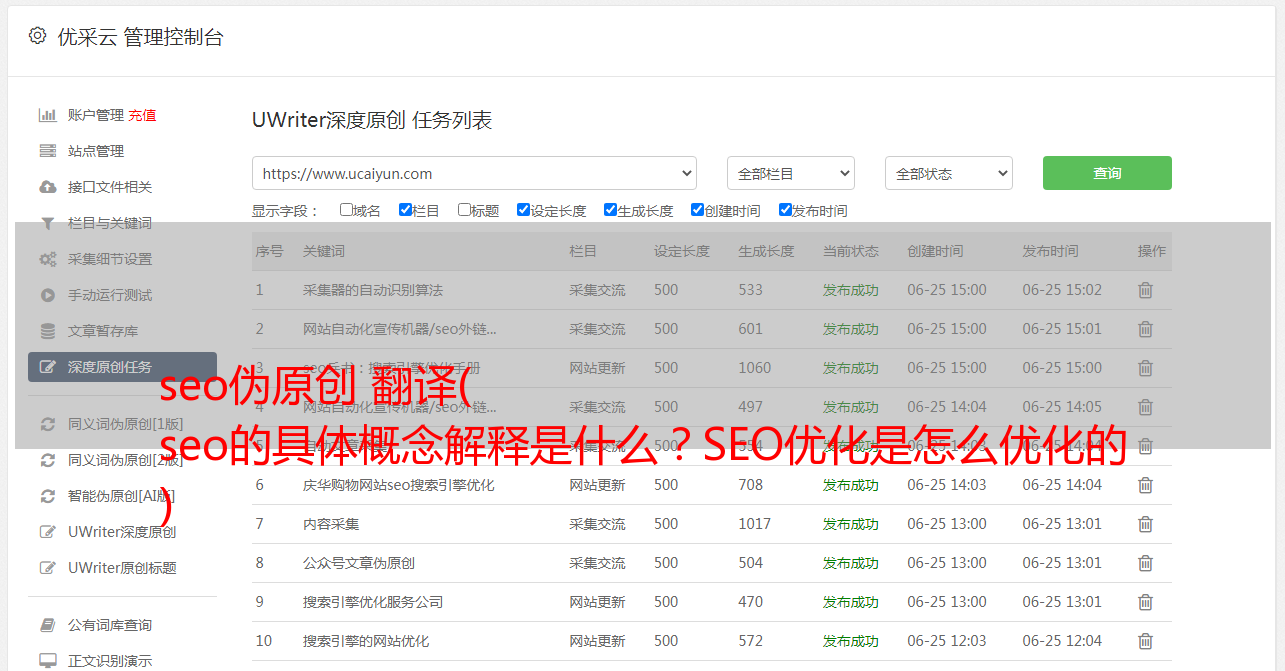The width and height of the screenshot is (1285, 671).
Task: Click the bar chart icon for 账户管理
Action: (47, 115)
